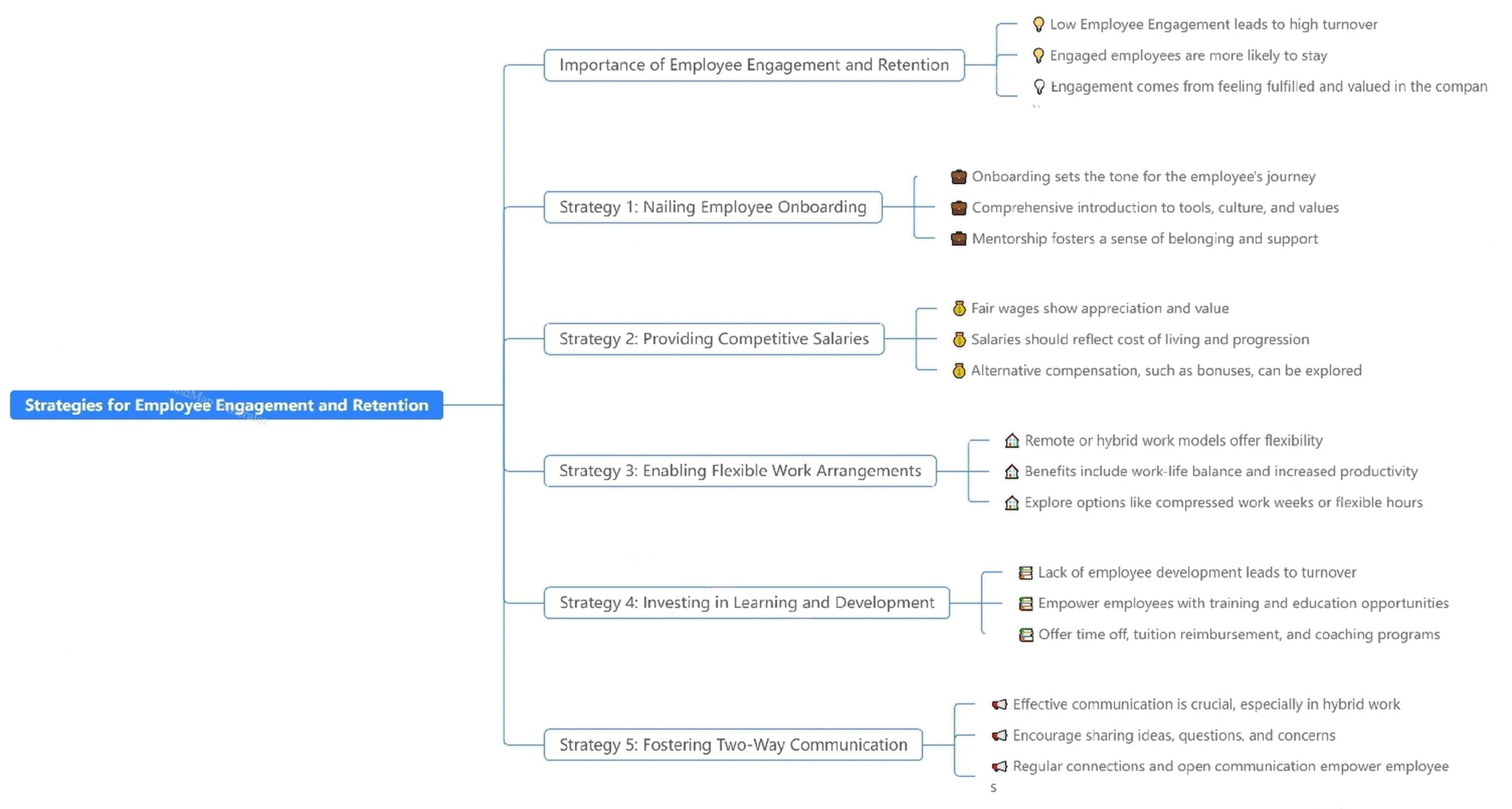Click briefcase icon beside 'Comprehensive introduction to tools'
The height and width of the screenshot is (809, 1512).
click(x=959, y=208)
